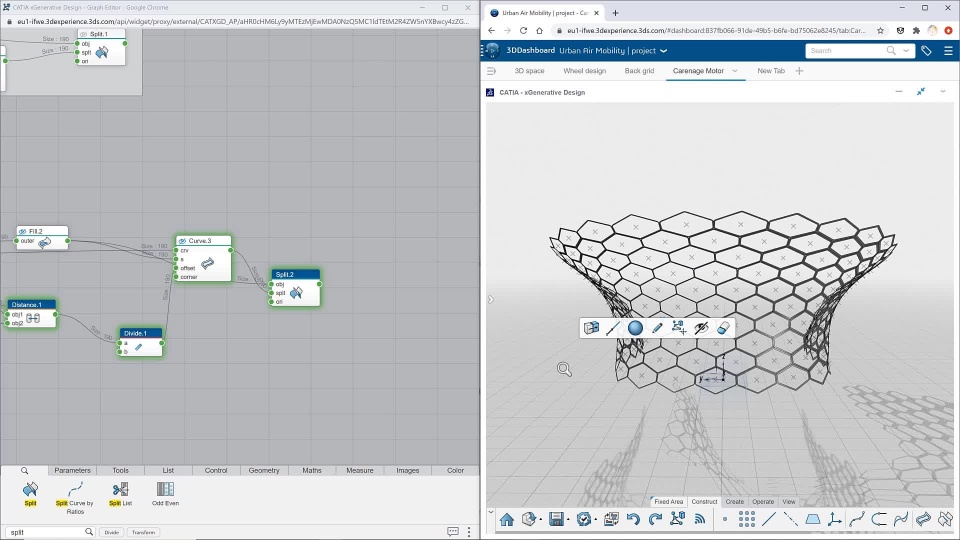960x540 pixels.
Task: Open the comments speech bubble icon
Action: point(453,531)
